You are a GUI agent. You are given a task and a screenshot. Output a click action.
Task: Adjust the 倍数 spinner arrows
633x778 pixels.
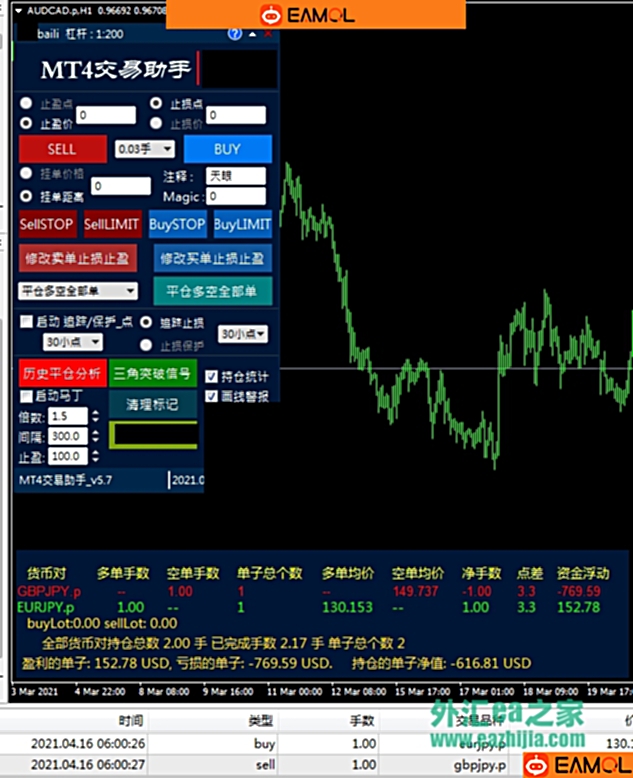tap(95, 416)
